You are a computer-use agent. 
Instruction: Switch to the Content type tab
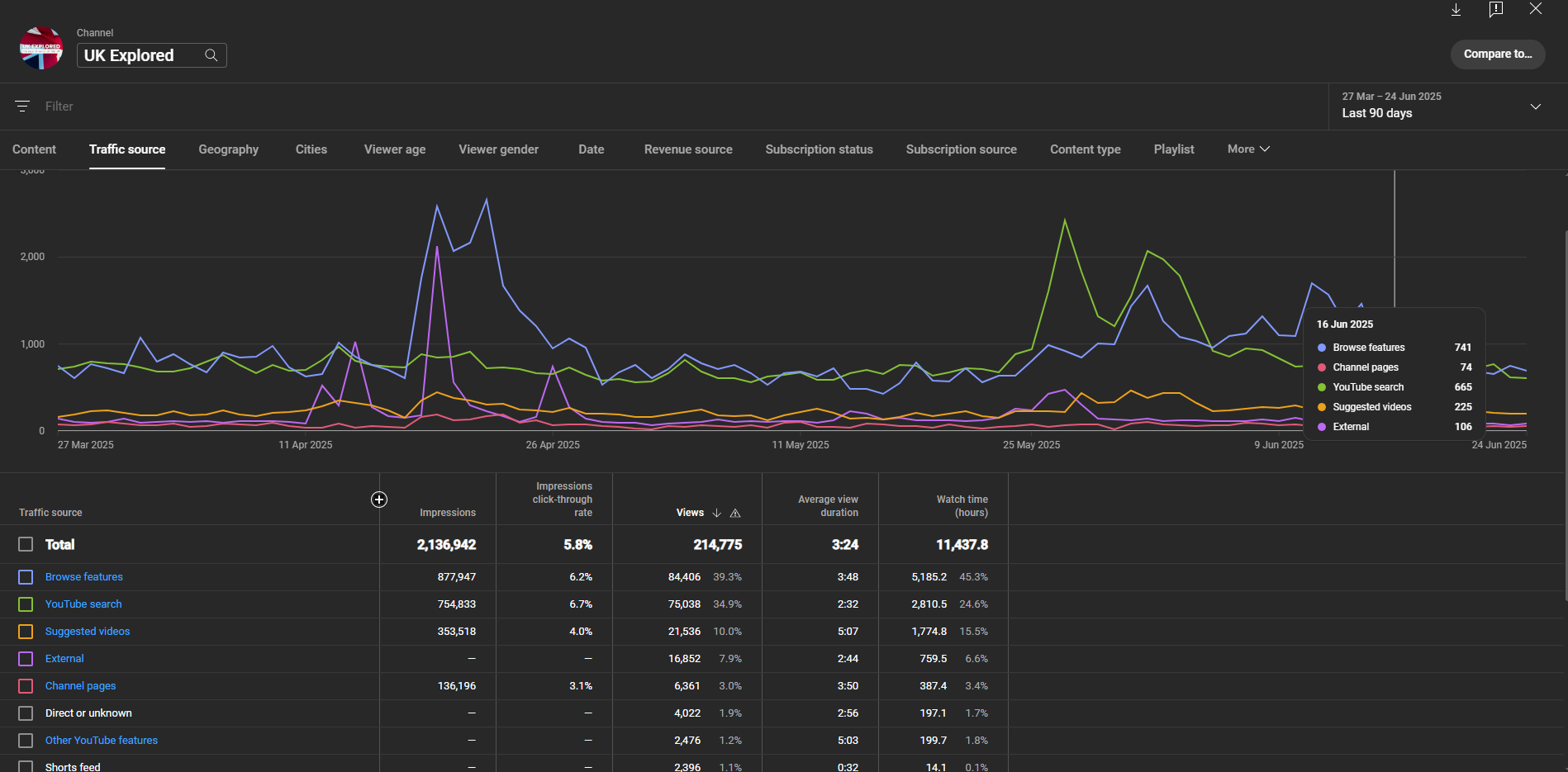1086,149
